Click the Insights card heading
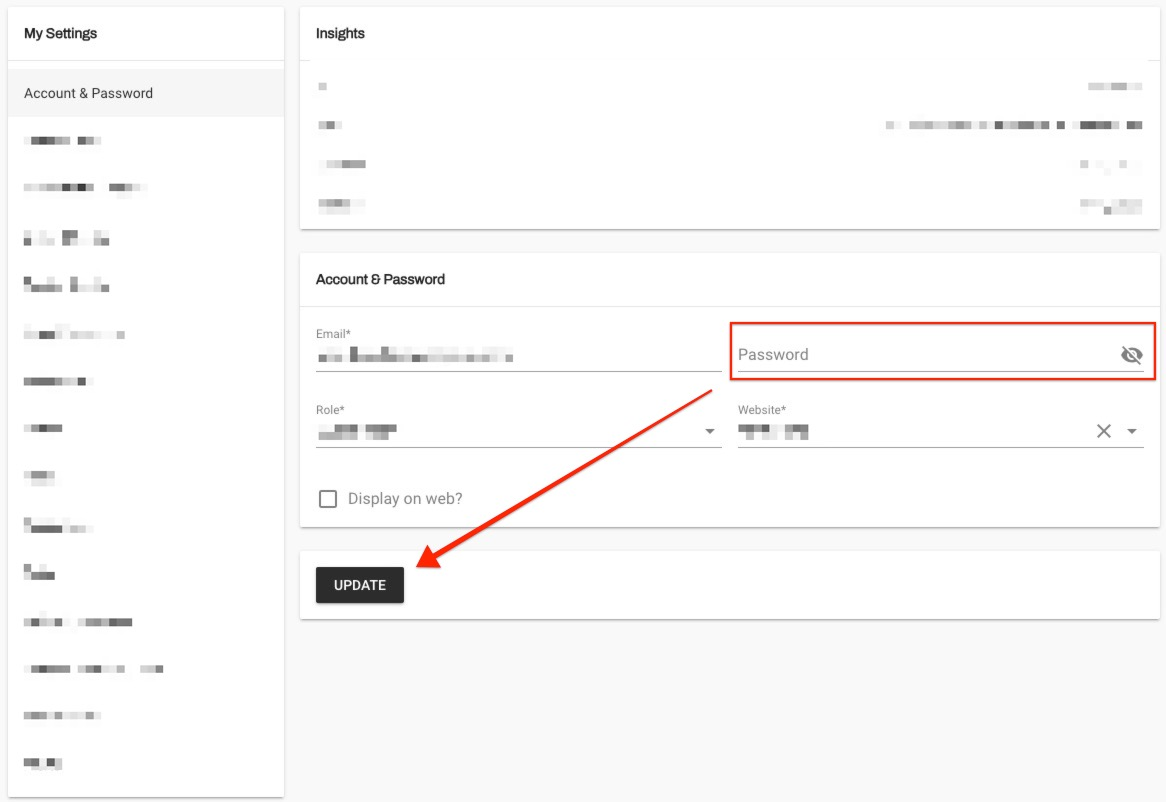Image resolution: width=1166 pixels, height=802 pixels. (x=340, y=33)
